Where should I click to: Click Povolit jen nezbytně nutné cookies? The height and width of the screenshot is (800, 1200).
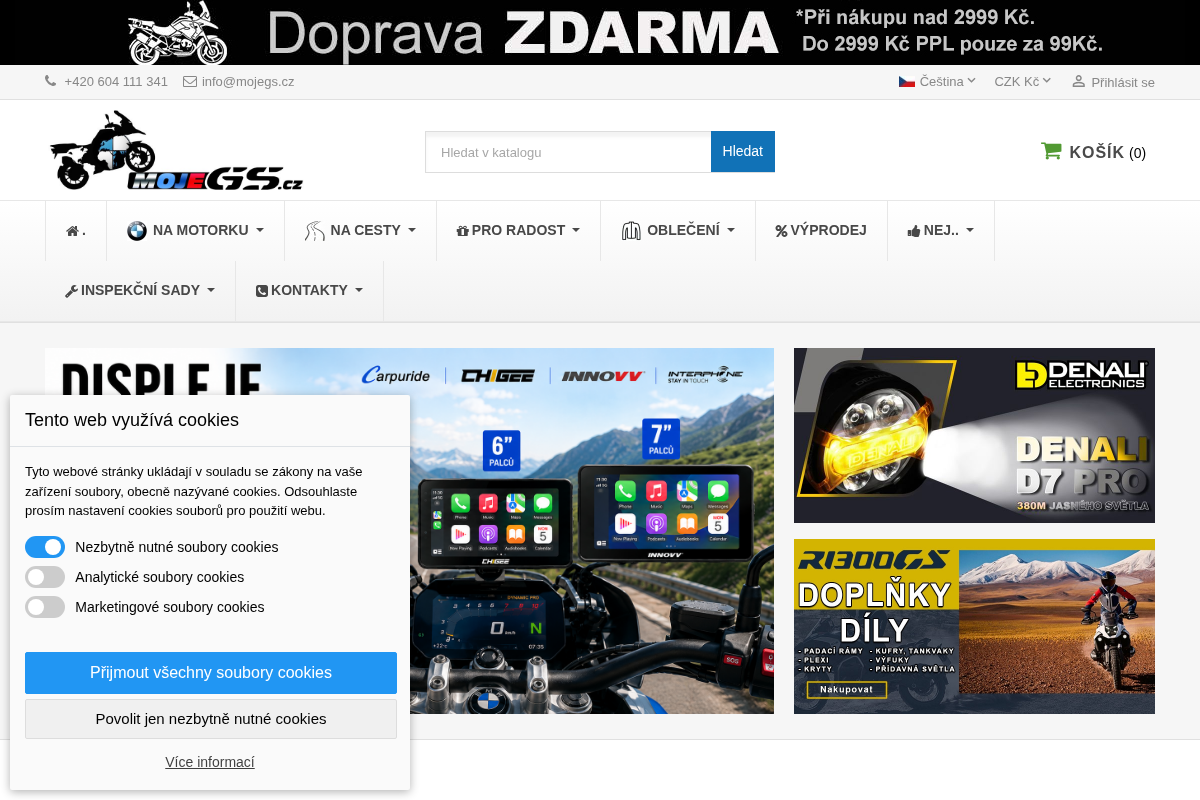[x=211, y=719]
